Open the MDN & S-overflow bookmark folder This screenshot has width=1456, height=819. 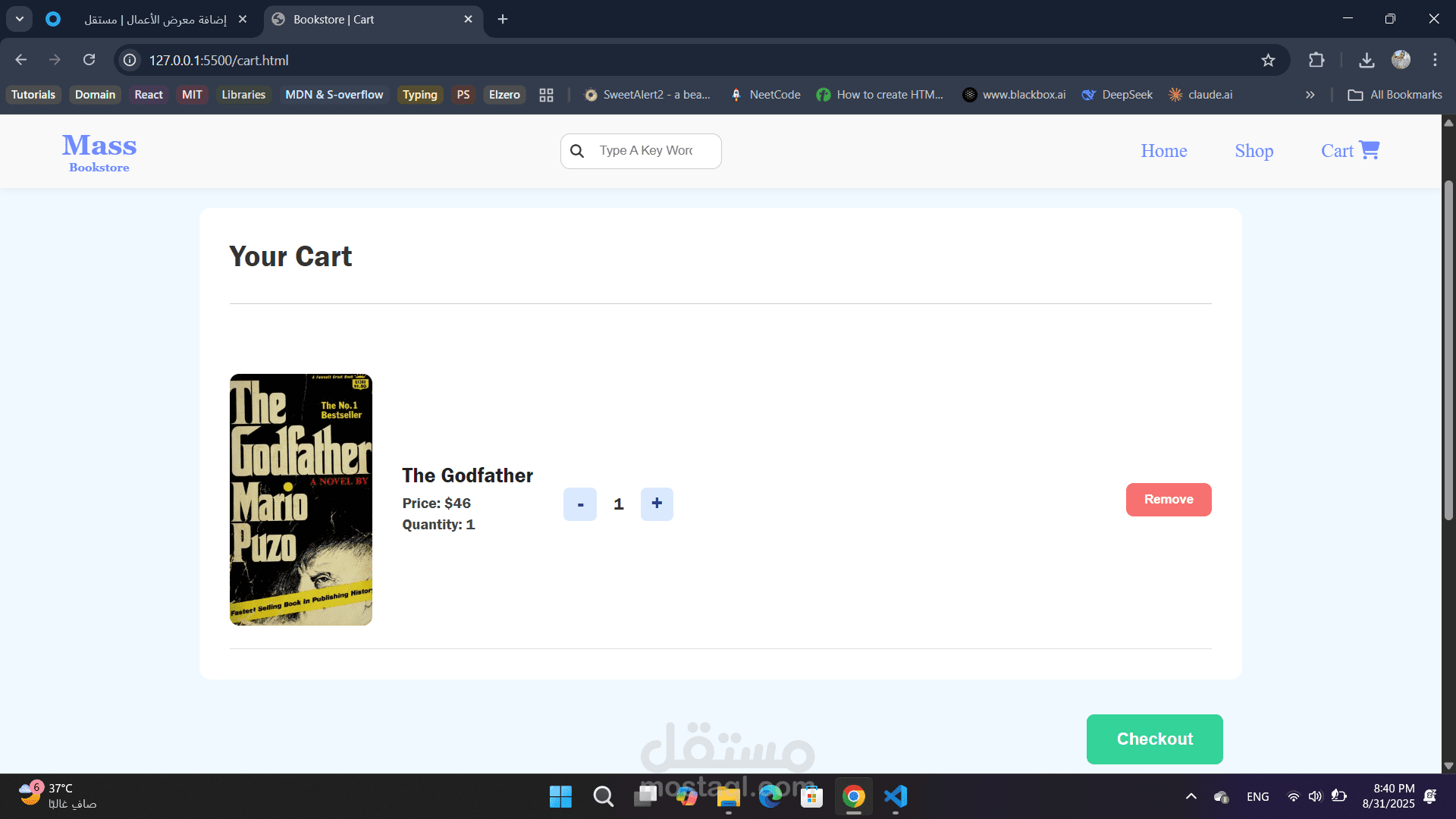(334, 95)
